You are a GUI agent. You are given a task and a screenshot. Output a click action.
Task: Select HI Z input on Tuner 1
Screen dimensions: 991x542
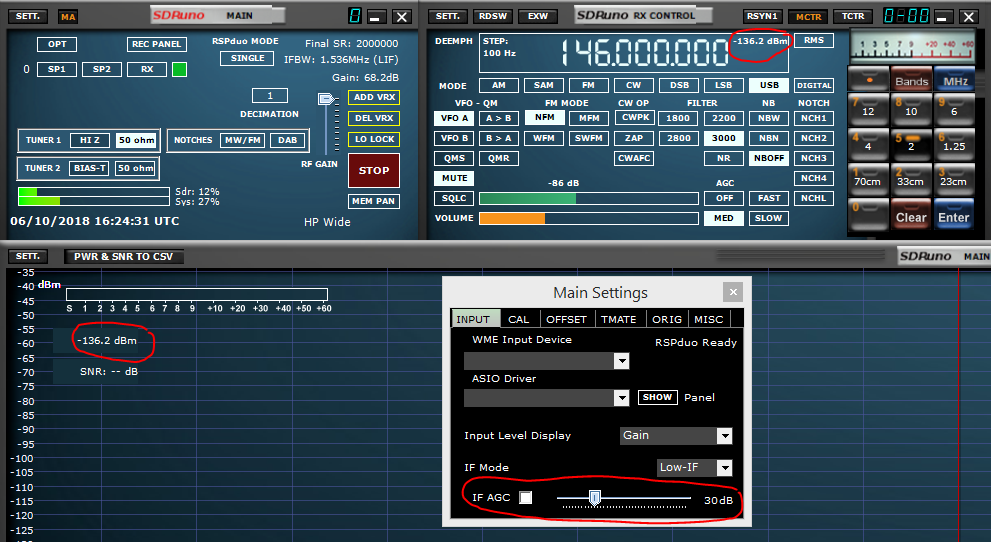point(90,140)
